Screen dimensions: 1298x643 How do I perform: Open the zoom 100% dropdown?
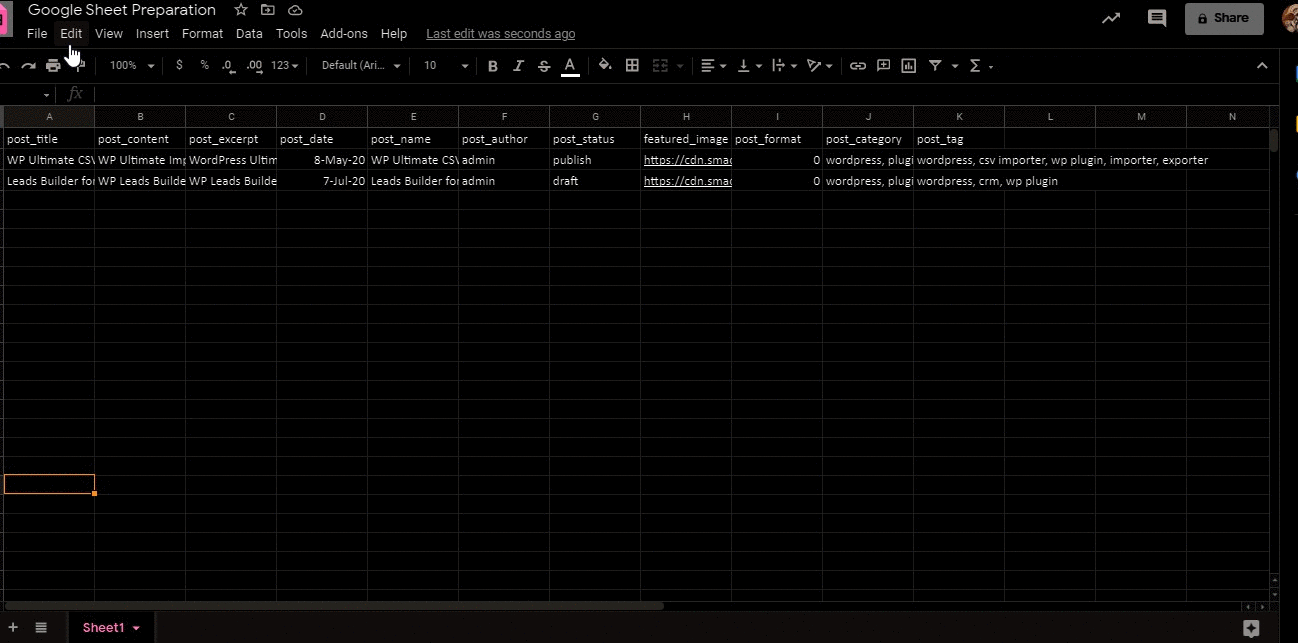[x=132, y=65]
